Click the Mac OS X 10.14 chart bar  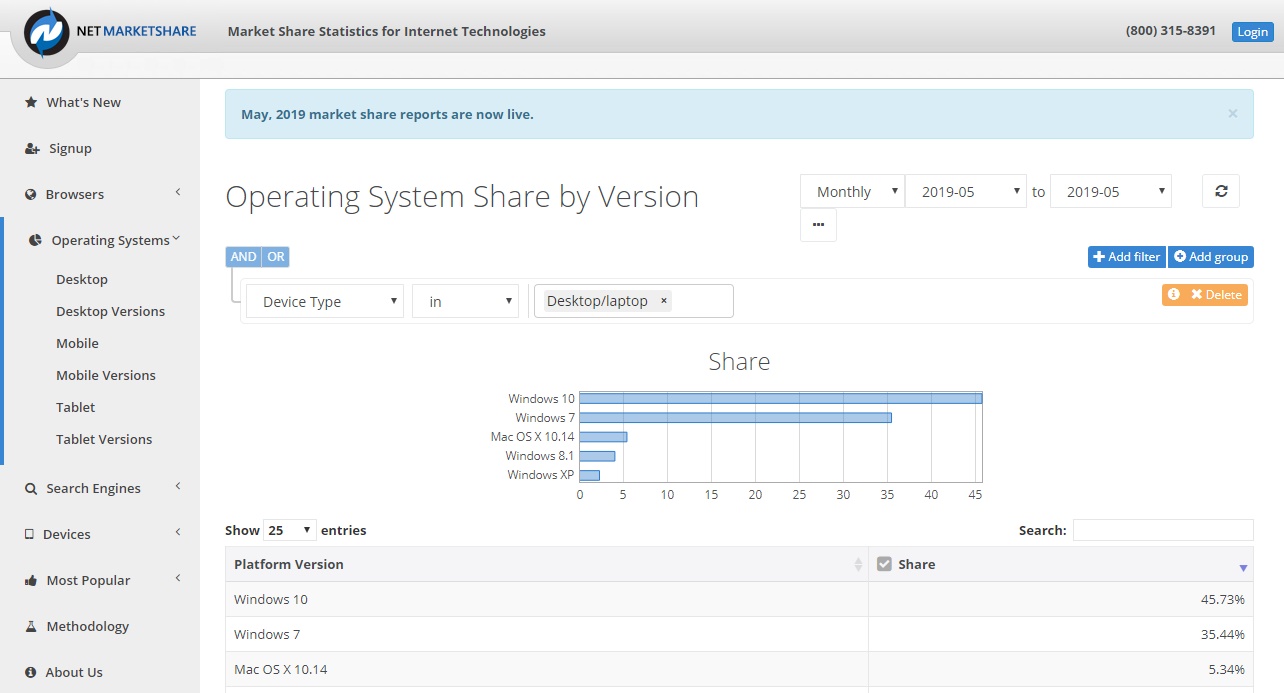(x=603, y=436)
